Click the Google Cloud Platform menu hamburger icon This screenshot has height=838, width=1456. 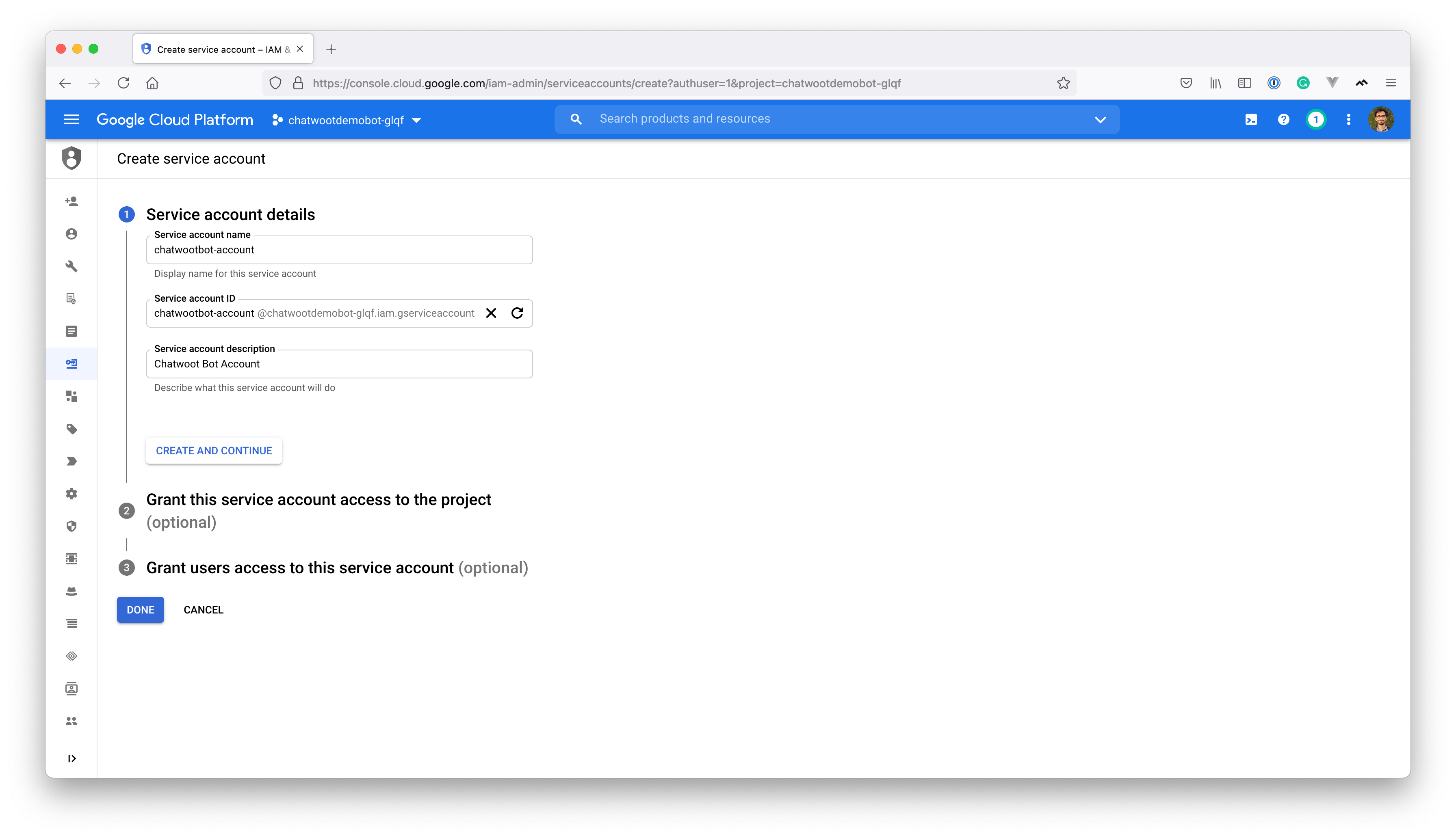[72, 119]
